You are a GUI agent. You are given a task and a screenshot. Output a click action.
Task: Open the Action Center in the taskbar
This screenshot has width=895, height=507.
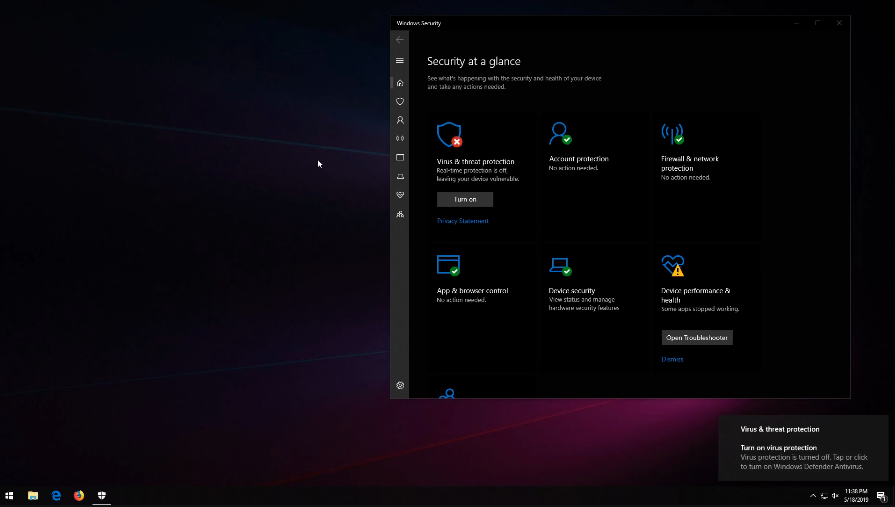881,496
